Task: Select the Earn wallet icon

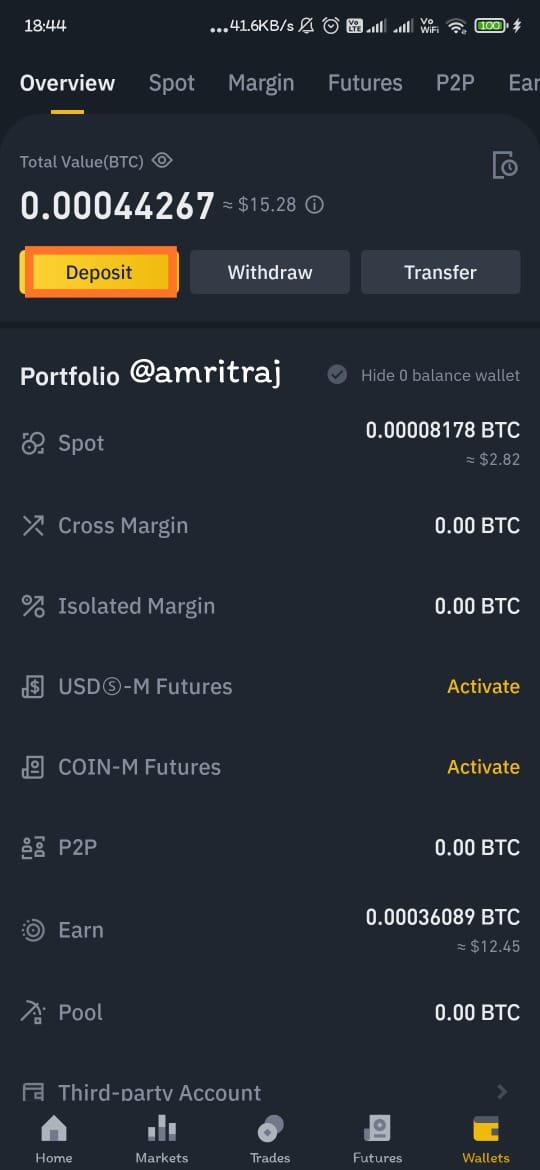Action: point(33,930)
